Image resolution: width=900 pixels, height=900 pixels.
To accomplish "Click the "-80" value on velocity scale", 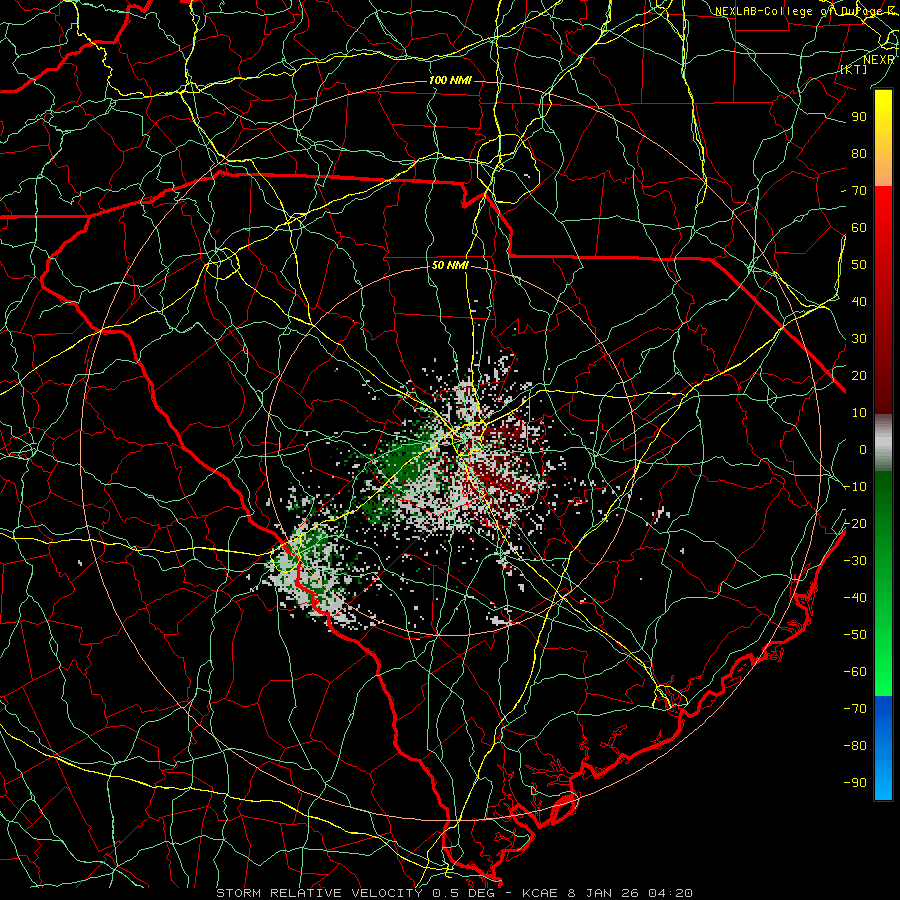I will [855, 746].
